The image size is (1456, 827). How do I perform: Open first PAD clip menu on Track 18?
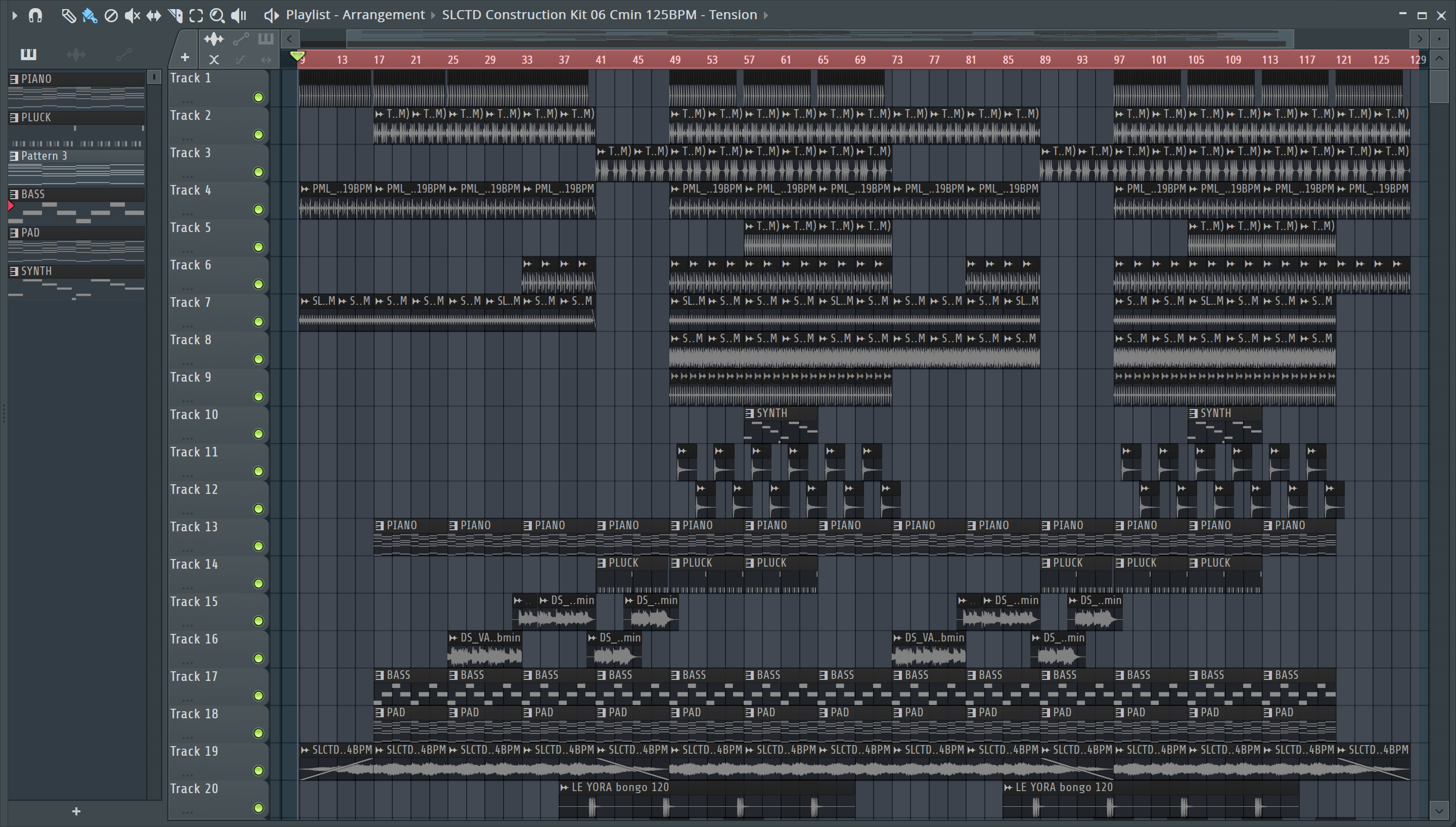379,713
